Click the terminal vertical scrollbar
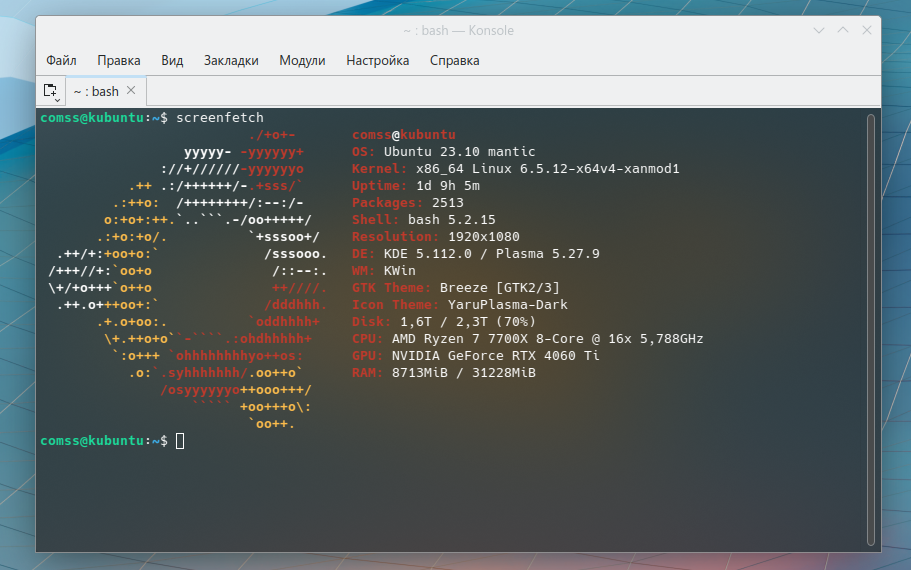 tap(870, 329)
